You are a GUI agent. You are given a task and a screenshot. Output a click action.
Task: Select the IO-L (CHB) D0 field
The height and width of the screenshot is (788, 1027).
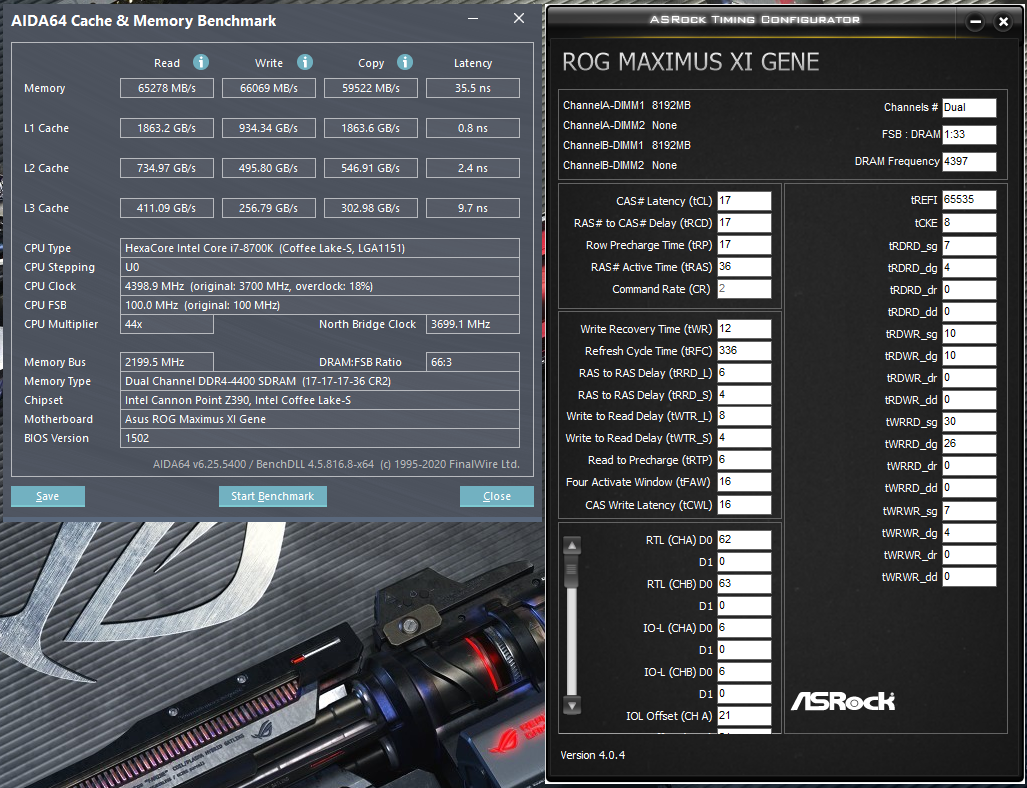744,671
